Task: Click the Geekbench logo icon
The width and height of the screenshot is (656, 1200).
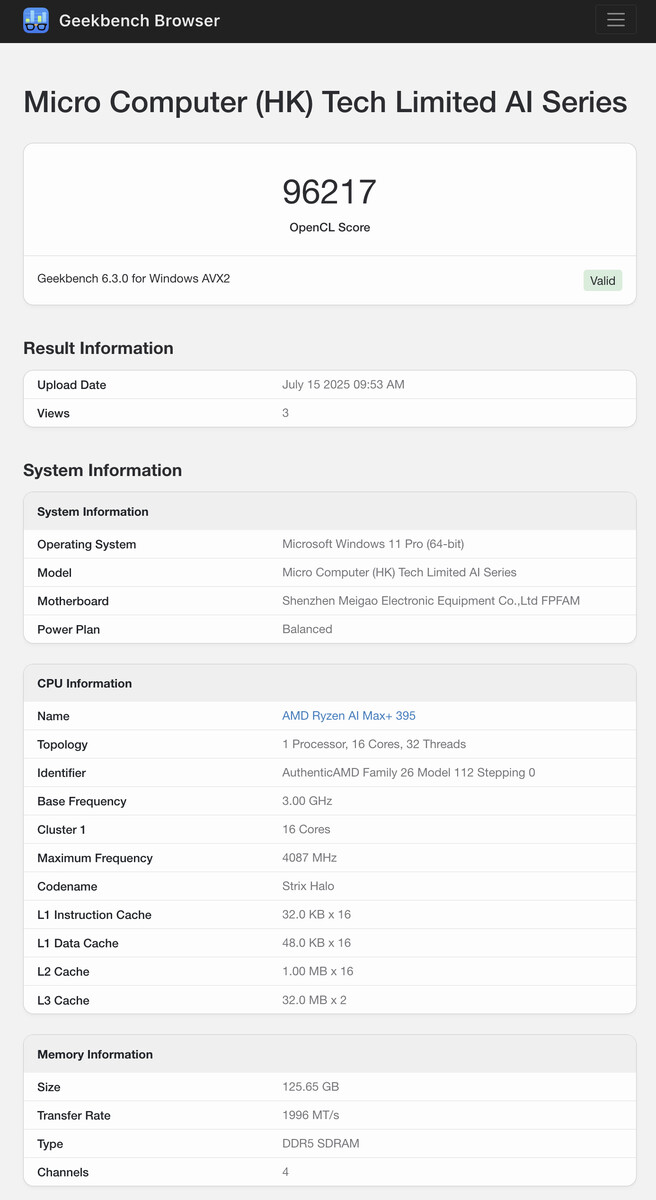Action: pyautogui.click(x=36, y=20)
